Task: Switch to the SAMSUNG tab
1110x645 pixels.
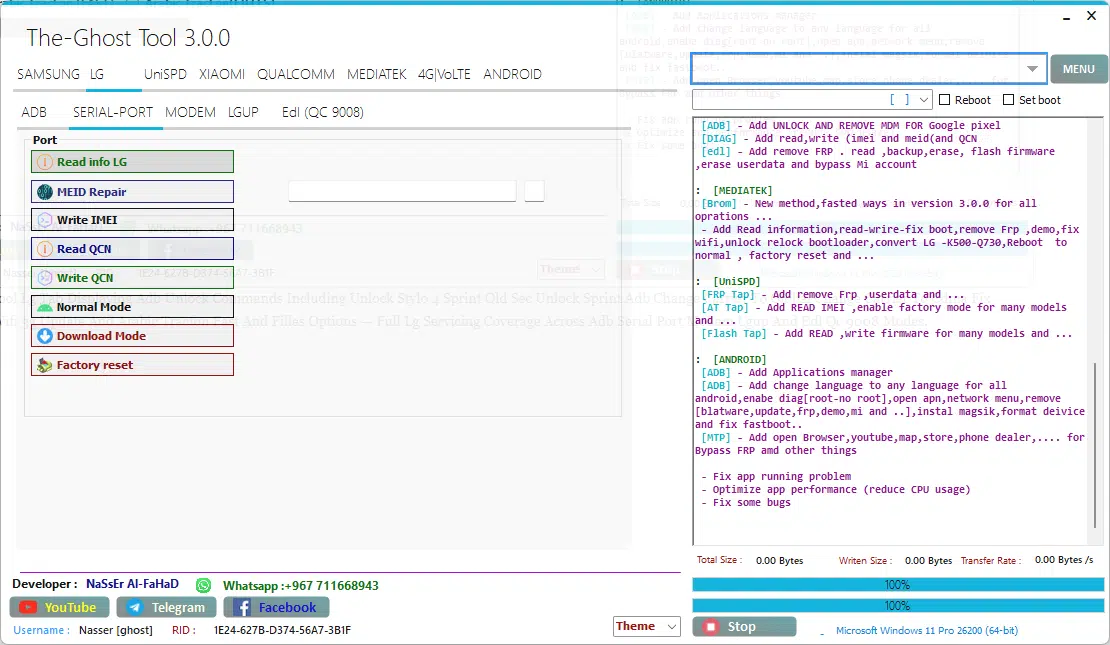Action: (x=48, y=74)
